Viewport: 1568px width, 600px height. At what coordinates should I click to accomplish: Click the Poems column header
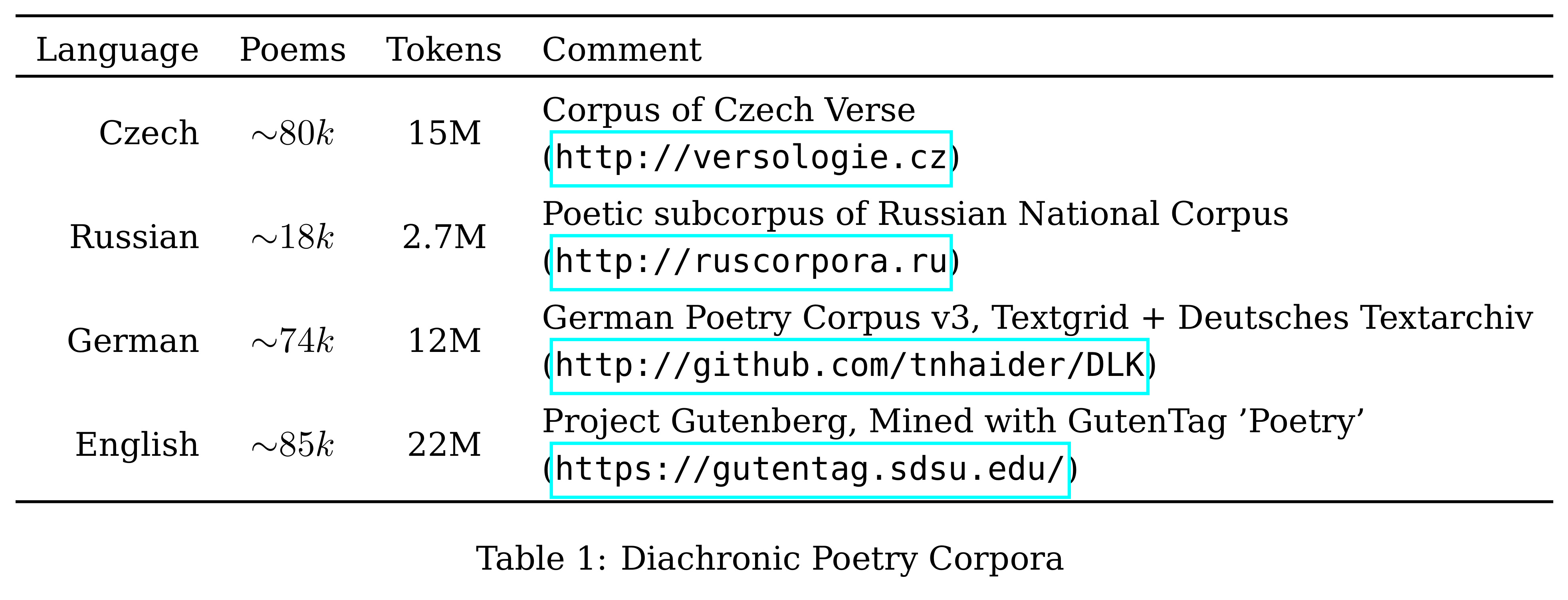point(293,50)
